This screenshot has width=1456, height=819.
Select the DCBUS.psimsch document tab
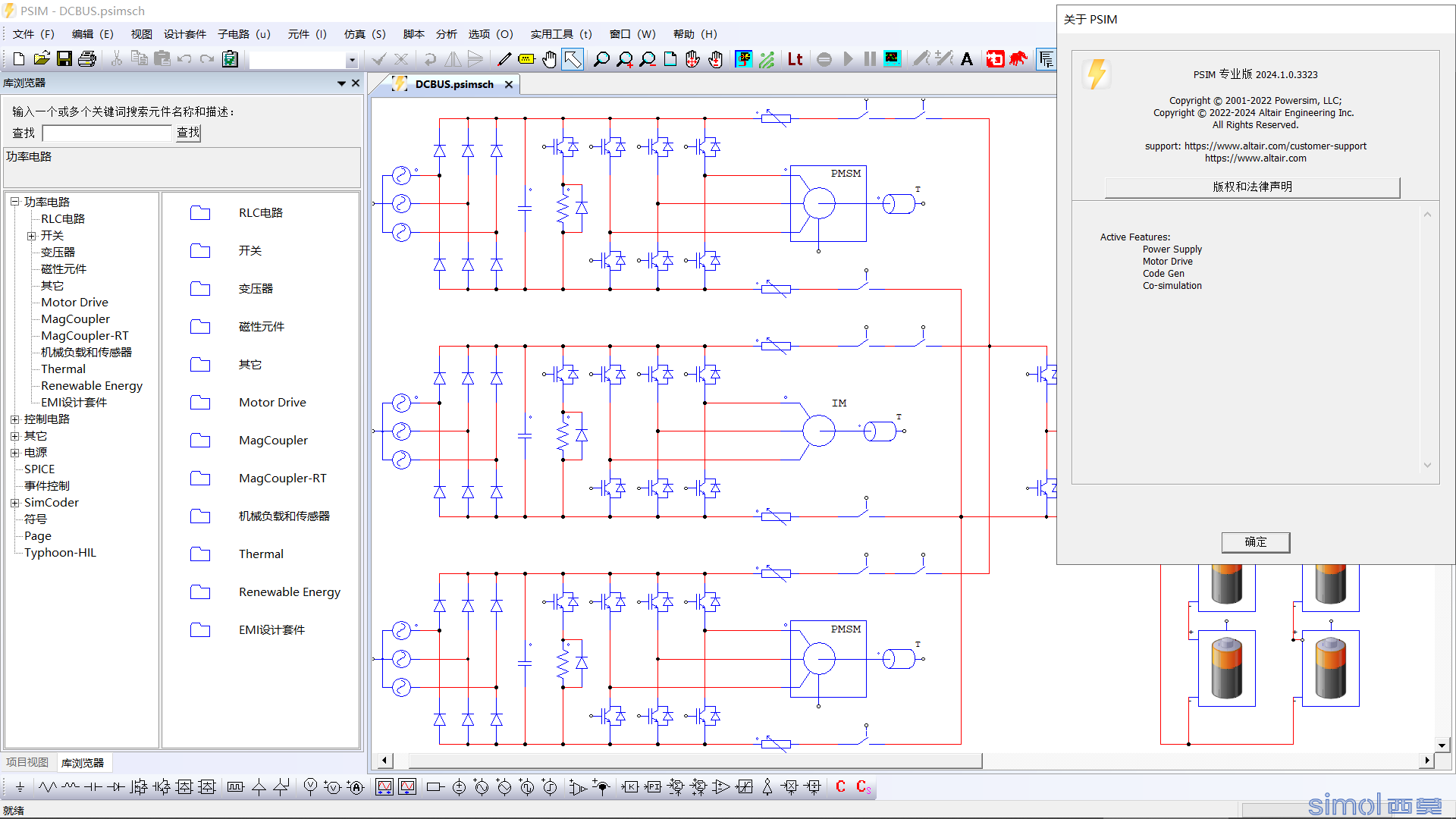(453, 84)
